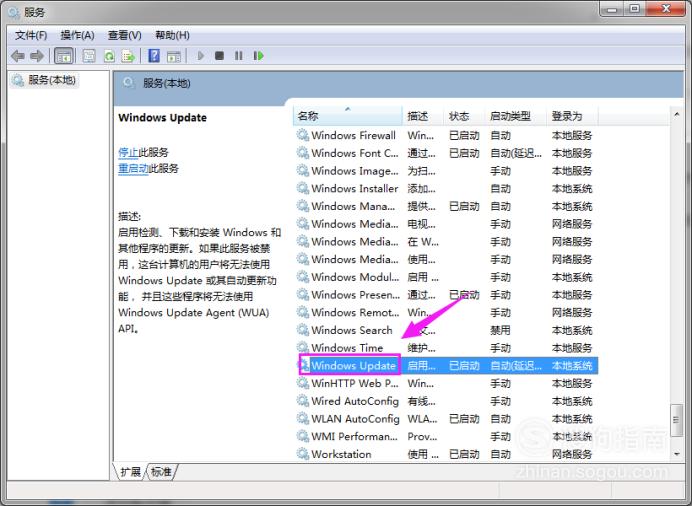
Task: Click the gear icon beside WLAN AutoConfig
Action: pos(303,418)
